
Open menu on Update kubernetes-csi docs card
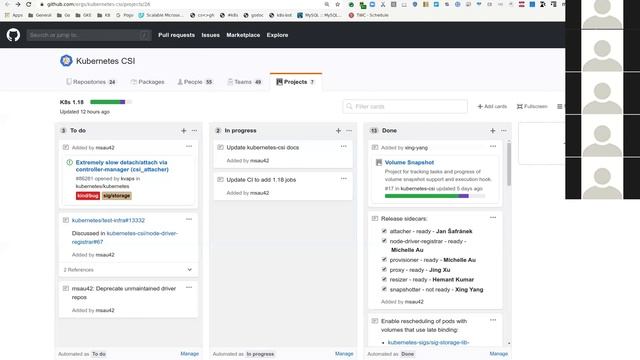coord(344,146)
